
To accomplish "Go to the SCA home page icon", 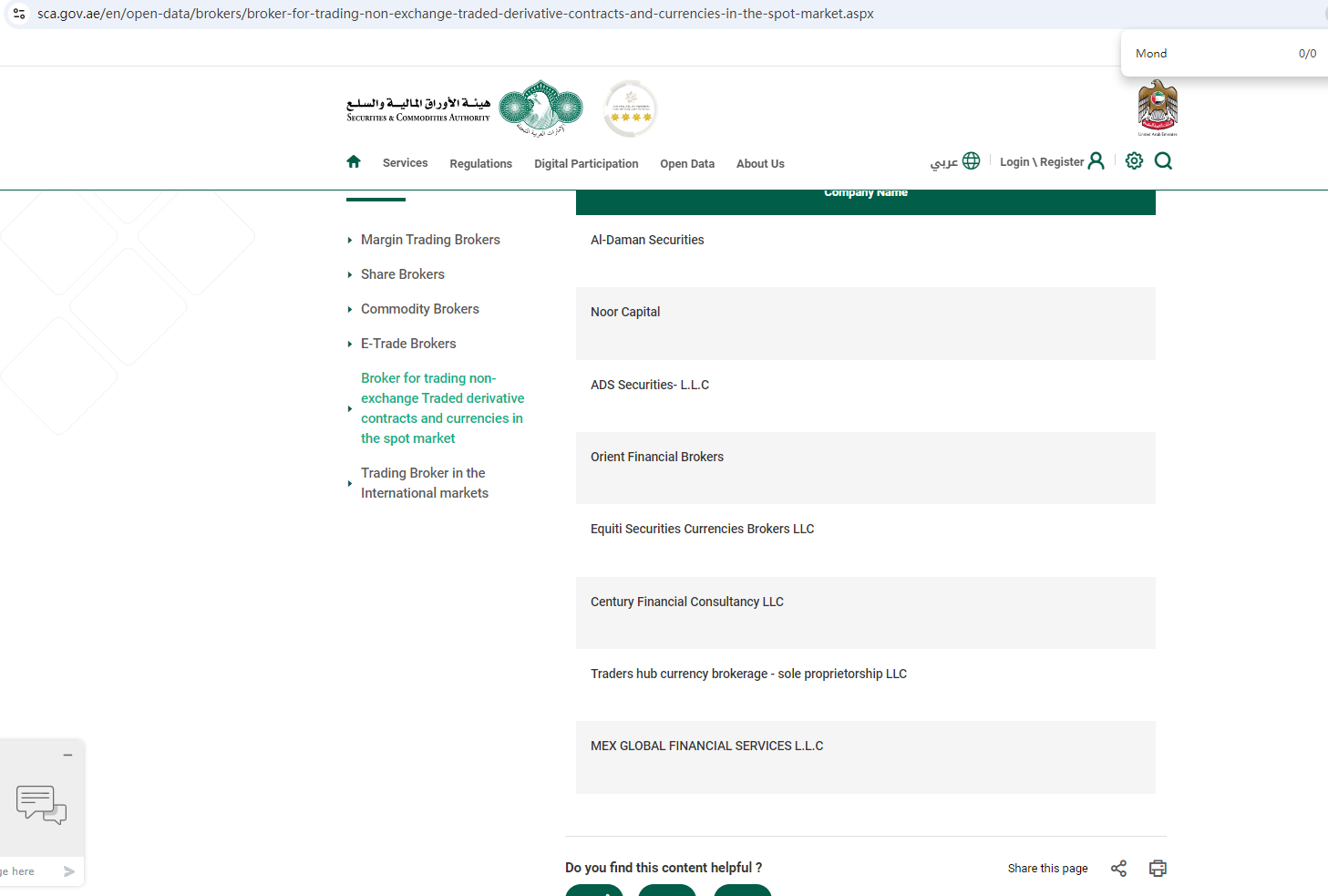I will point(354,161).
